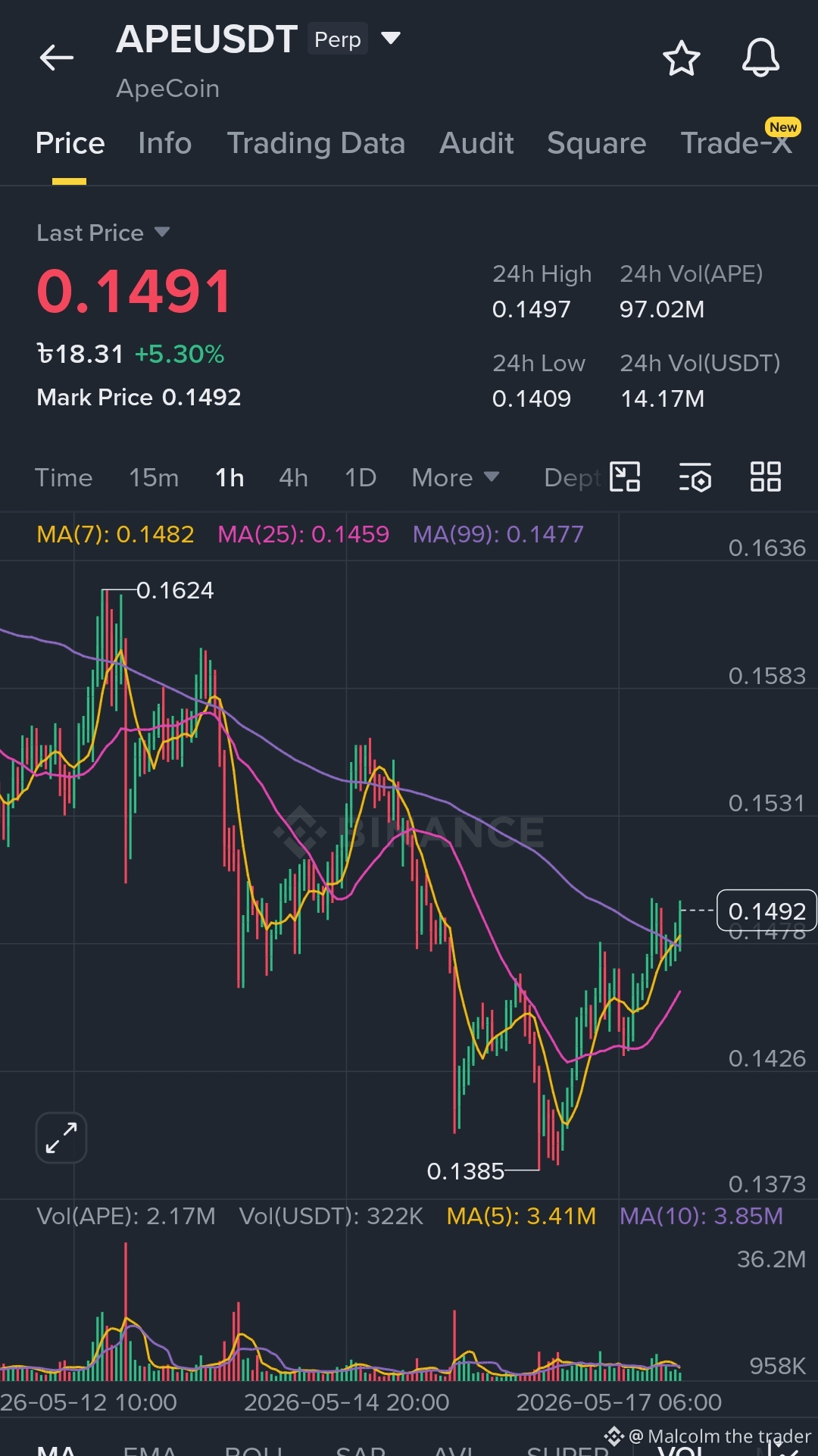818x1456 pixels.
Task: Add APEUSDT to favorites with star
Action: (681, 58)
